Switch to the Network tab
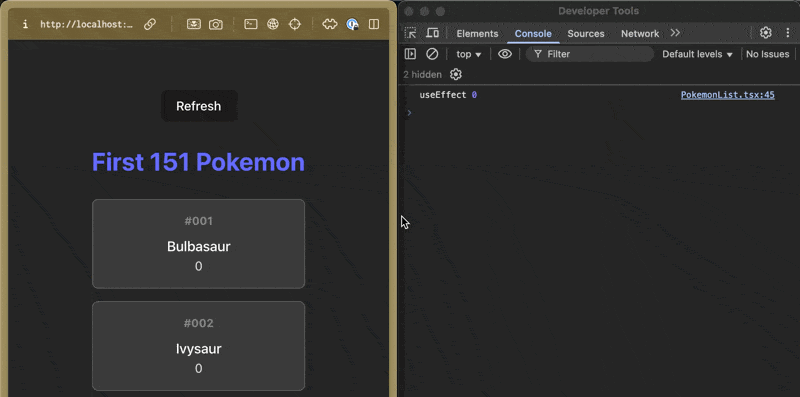Image resolution: width=800 pixels, height=397 pixels. (x=640, y=34)
